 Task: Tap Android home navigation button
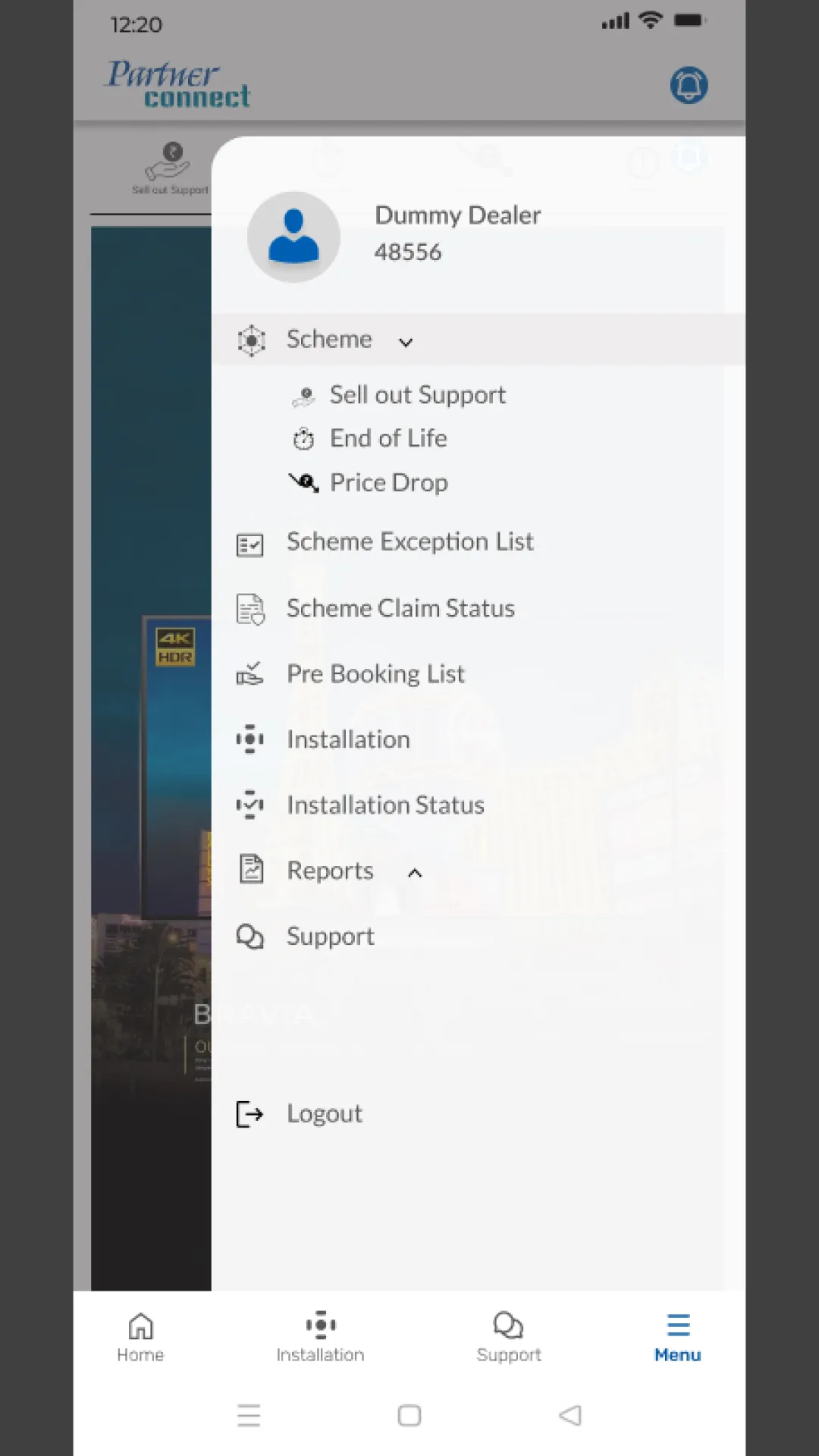(409, 1415)
